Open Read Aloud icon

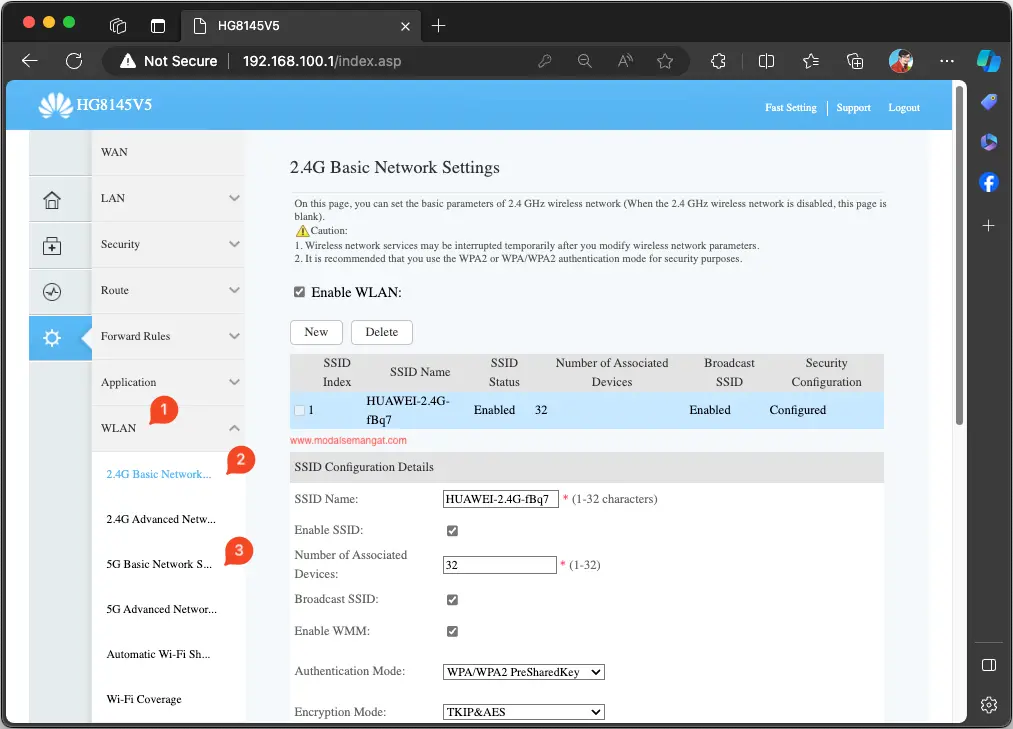[625, 61]
